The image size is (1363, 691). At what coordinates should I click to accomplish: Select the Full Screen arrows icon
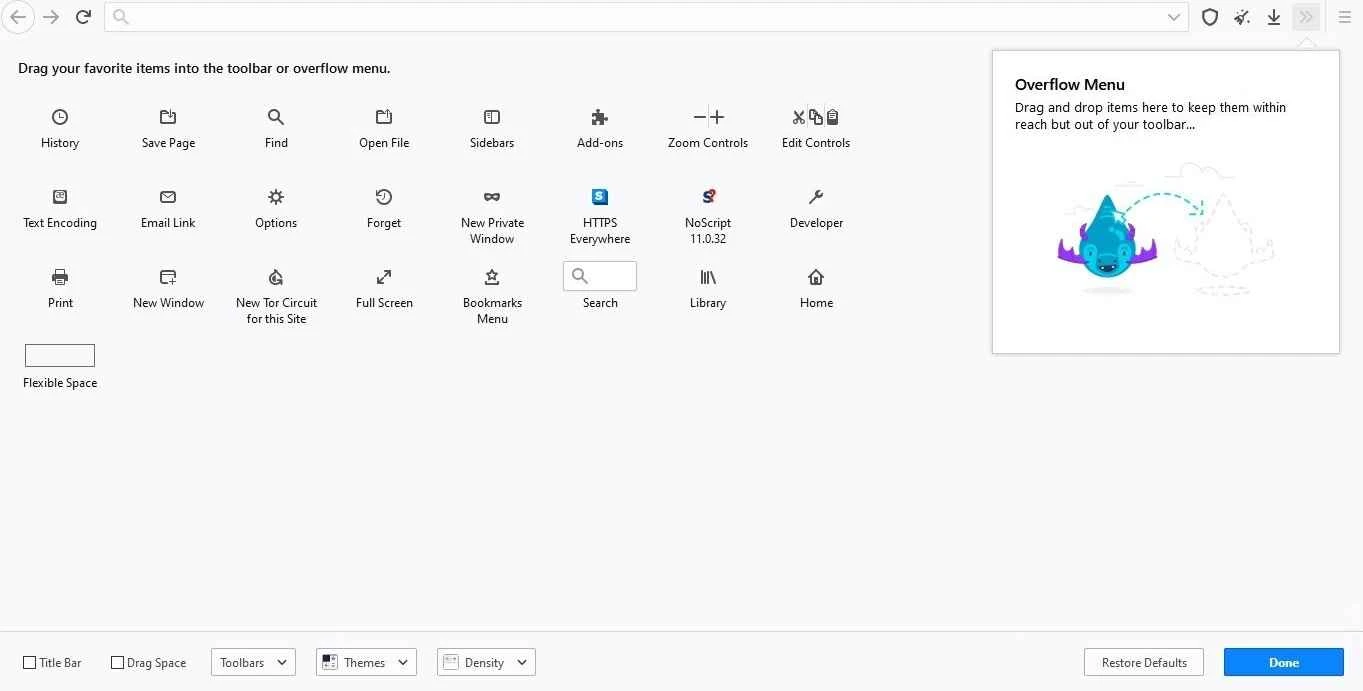[384, 277]
